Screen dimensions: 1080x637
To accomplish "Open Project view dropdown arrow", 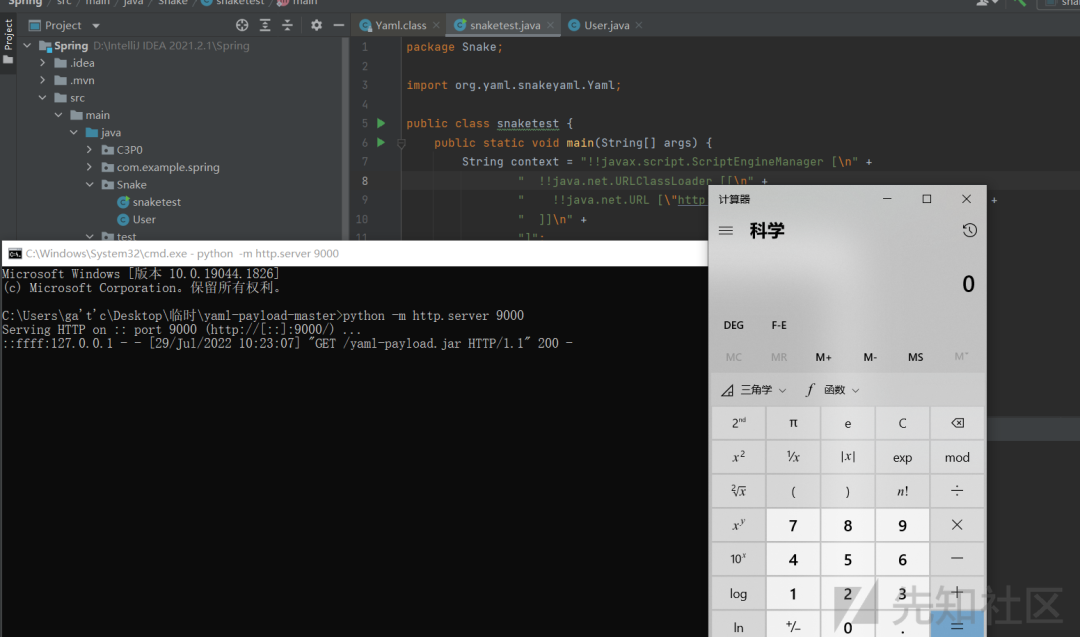I will pyautogui.click(x=96, y=26).
